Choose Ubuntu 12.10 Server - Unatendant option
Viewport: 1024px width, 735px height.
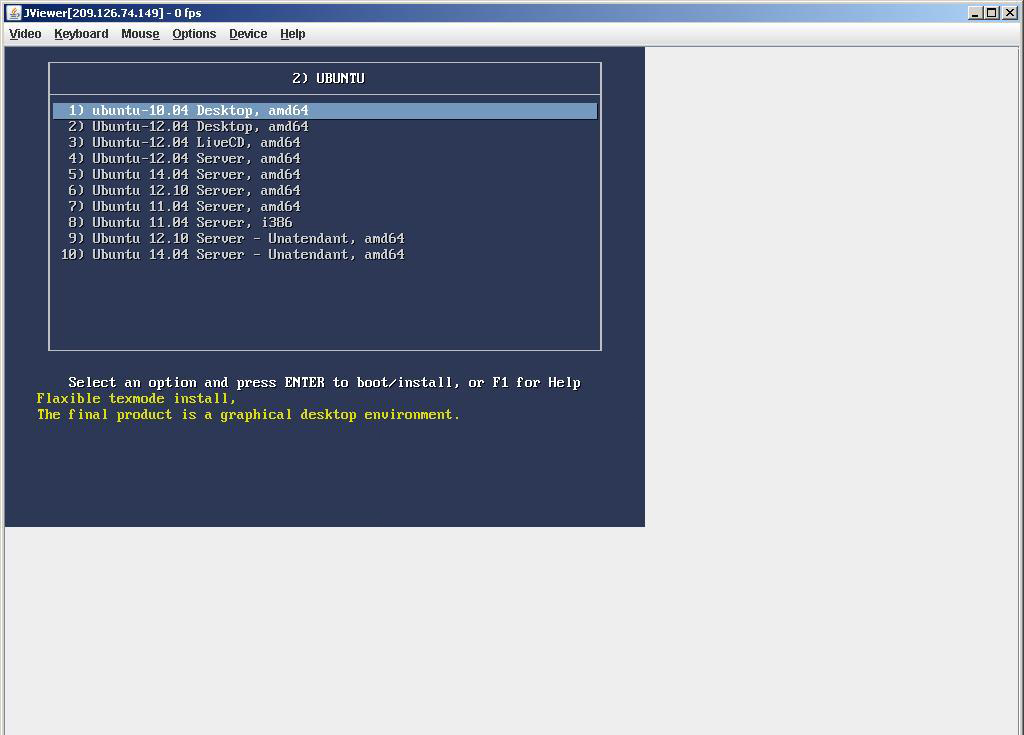248,239
